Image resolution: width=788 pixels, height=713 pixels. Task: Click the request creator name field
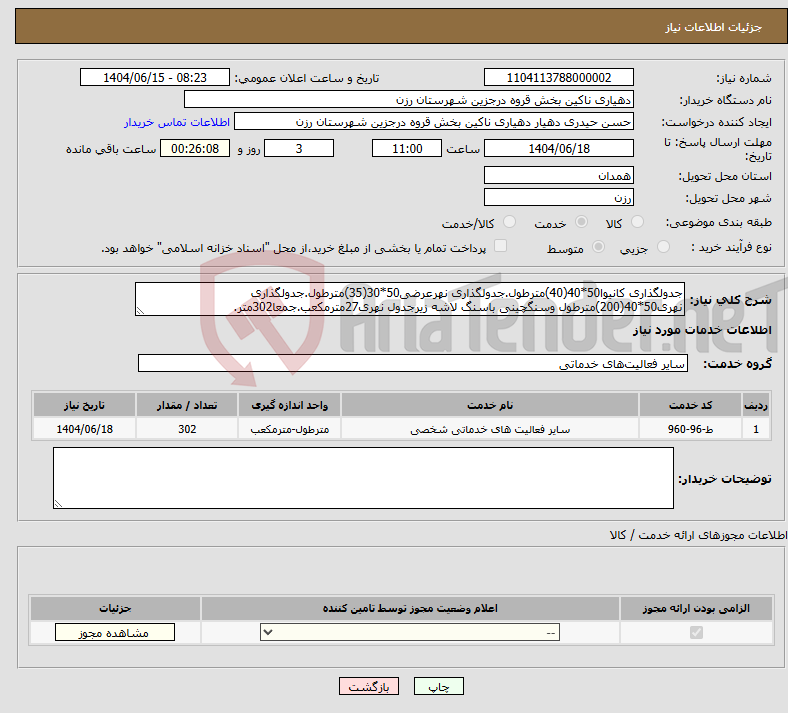click(434, 122)
